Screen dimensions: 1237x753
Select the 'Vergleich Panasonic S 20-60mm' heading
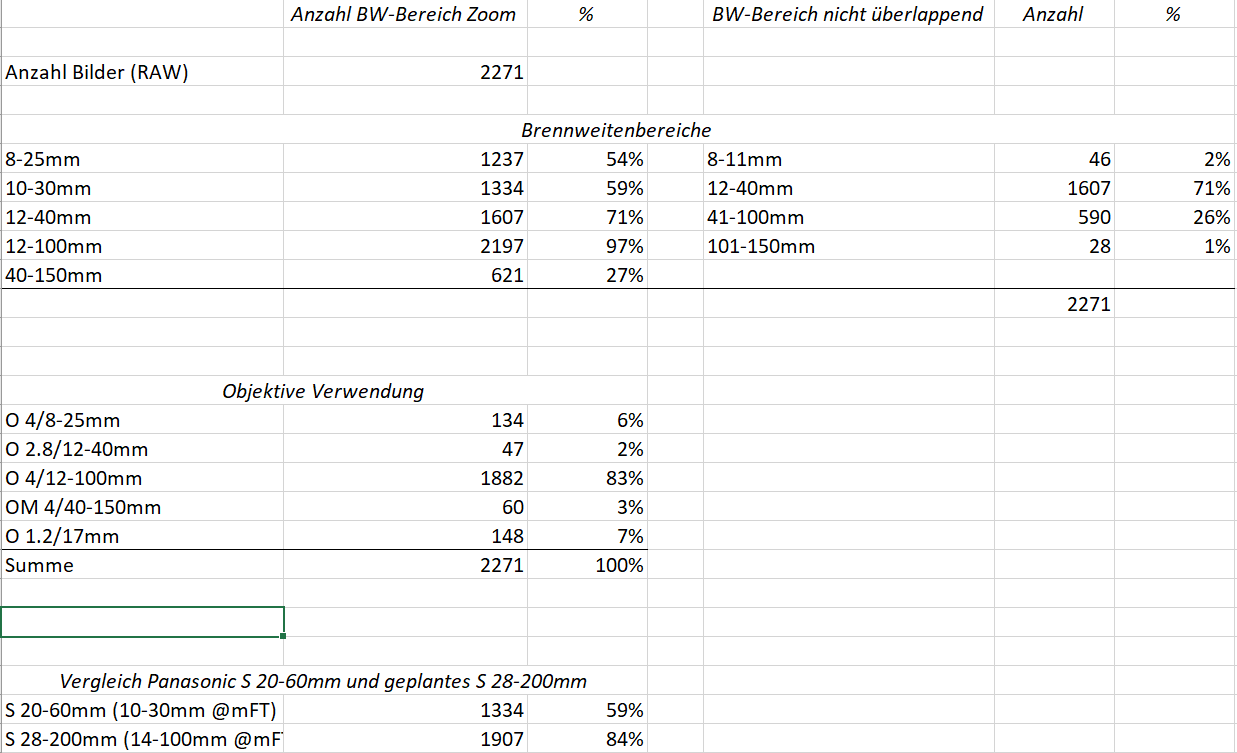[322, 681]
